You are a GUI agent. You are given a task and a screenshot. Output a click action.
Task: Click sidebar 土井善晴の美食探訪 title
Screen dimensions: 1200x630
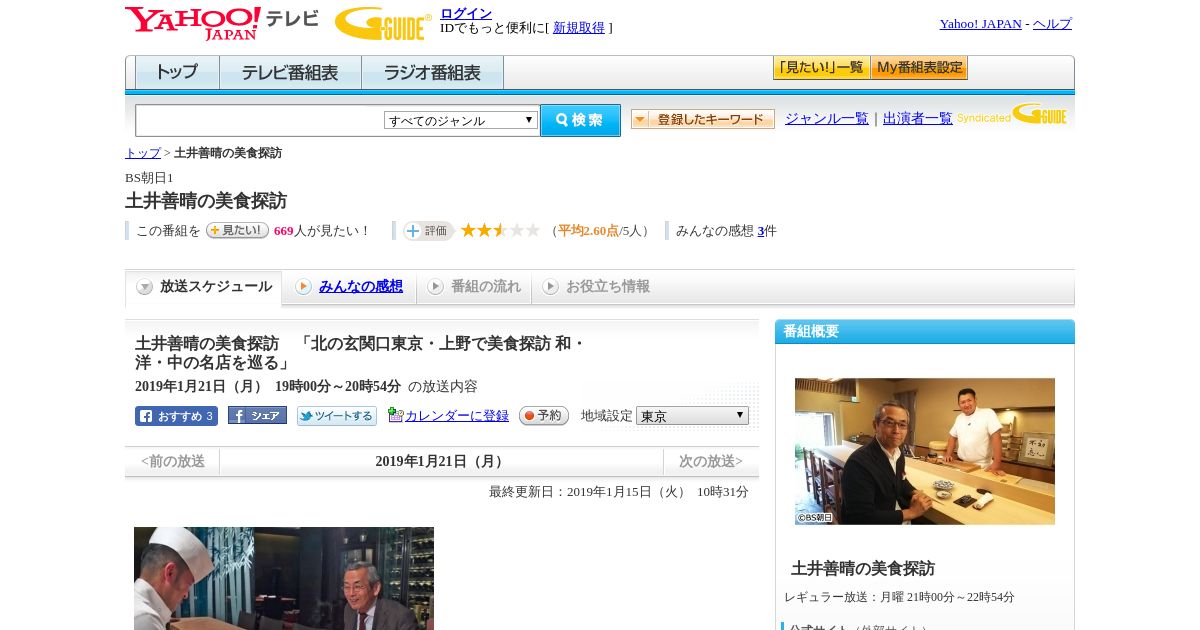coord(863,568)
